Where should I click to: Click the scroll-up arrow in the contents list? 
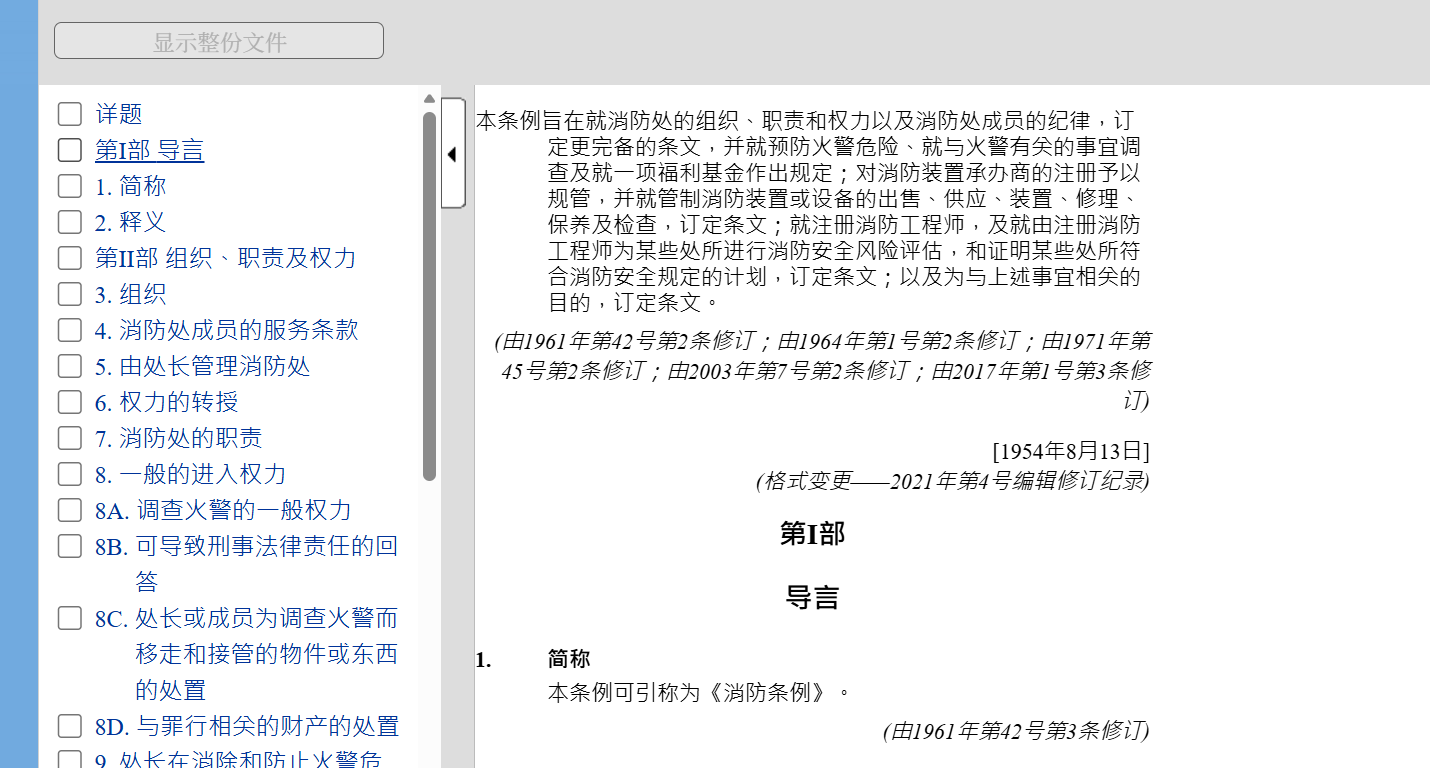pyautogui.click(x=429, y=99)
